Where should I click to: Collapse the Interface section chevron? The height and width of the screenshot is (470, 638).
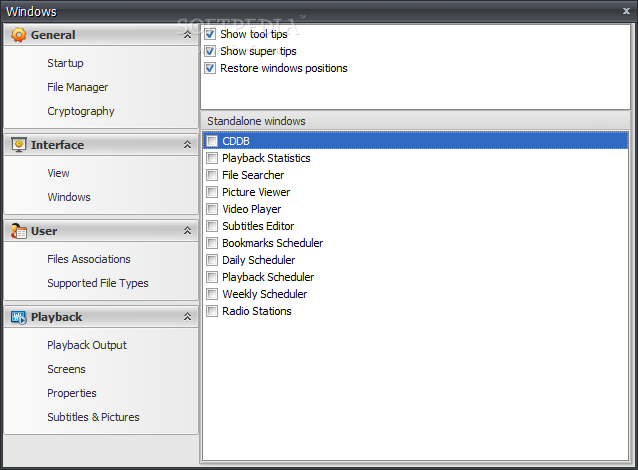[187, 145]
